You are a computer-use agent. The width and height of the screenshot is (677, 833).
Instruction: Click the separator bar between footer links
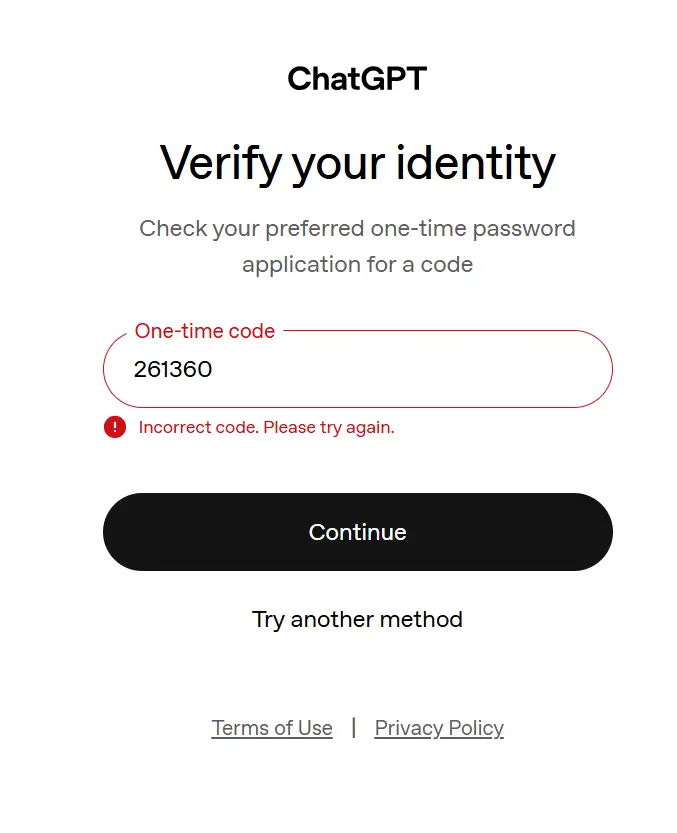pos(353,728)
